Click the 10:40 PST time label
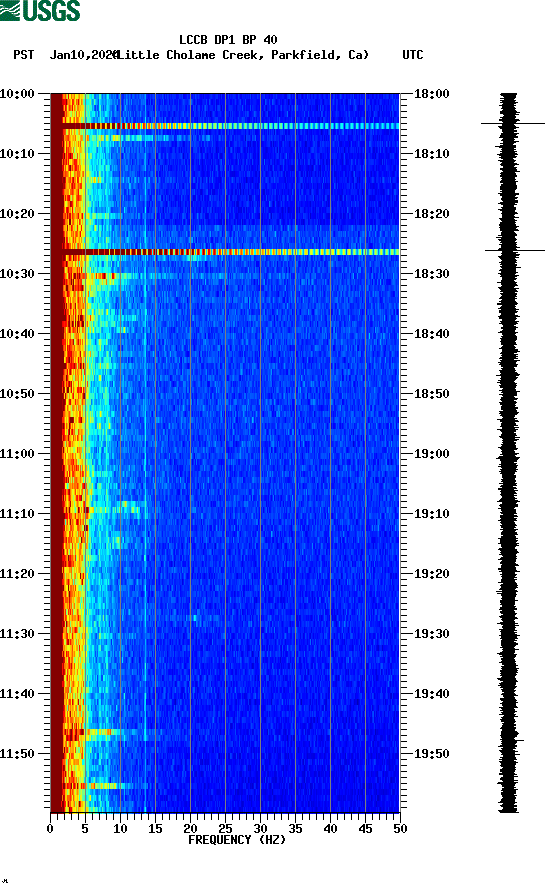Viewport: 552px width, 892px height. click(x=17, y=334)
